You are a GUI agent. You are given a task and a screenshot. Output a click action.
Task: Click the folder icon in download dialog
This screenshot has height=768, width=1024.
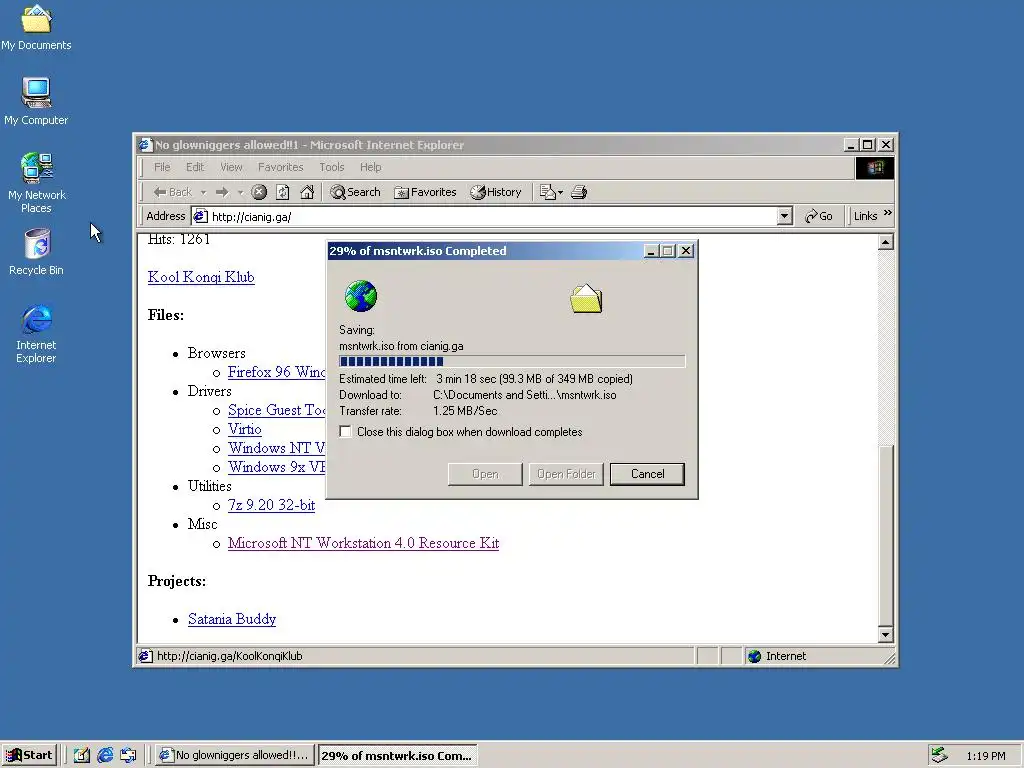coord(586,298)
